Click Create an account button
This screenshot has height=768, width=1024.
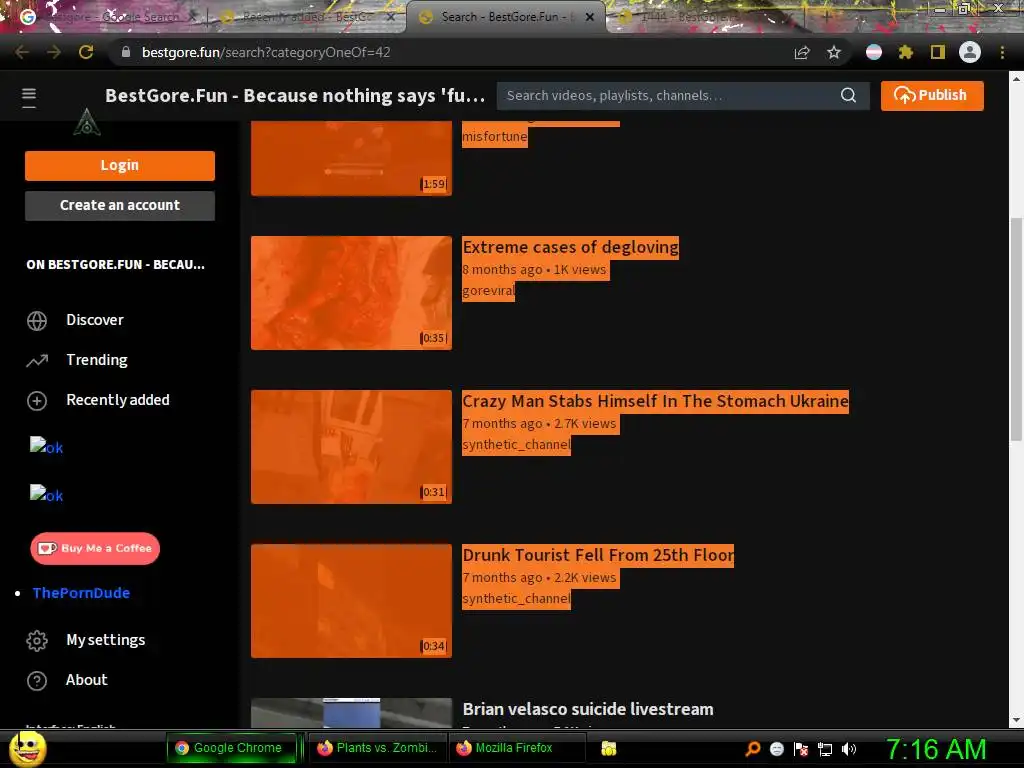[x=120, y=205]
